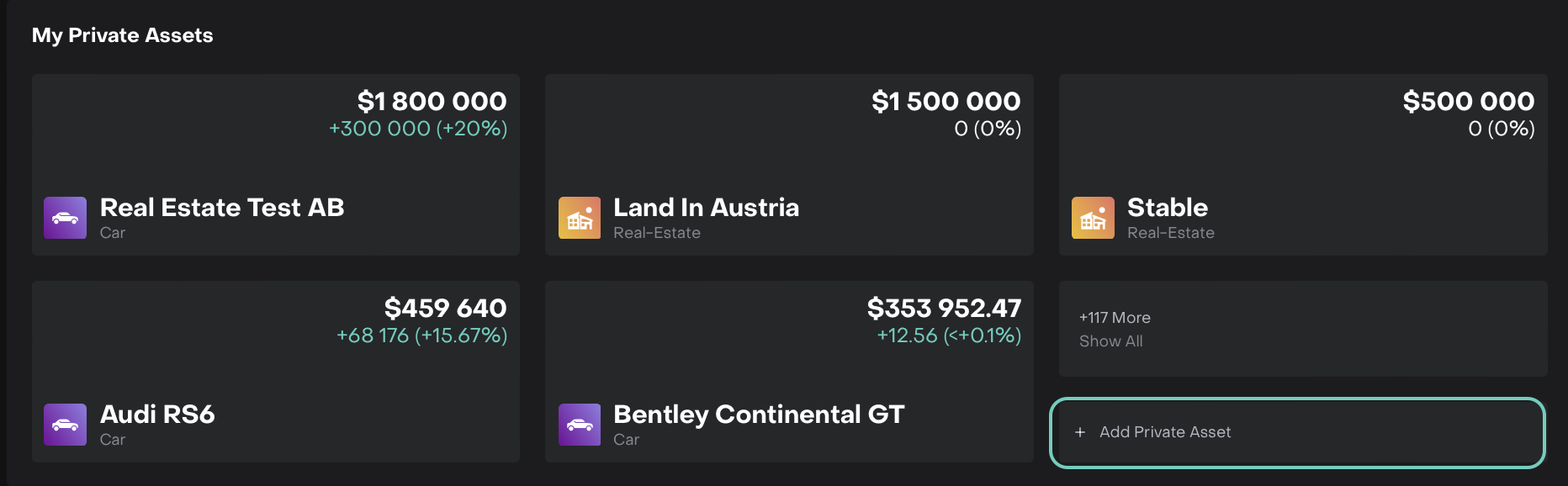Click the purple car icon for Real Estate Test AB

pyautogui.click(x=65, y=218)
